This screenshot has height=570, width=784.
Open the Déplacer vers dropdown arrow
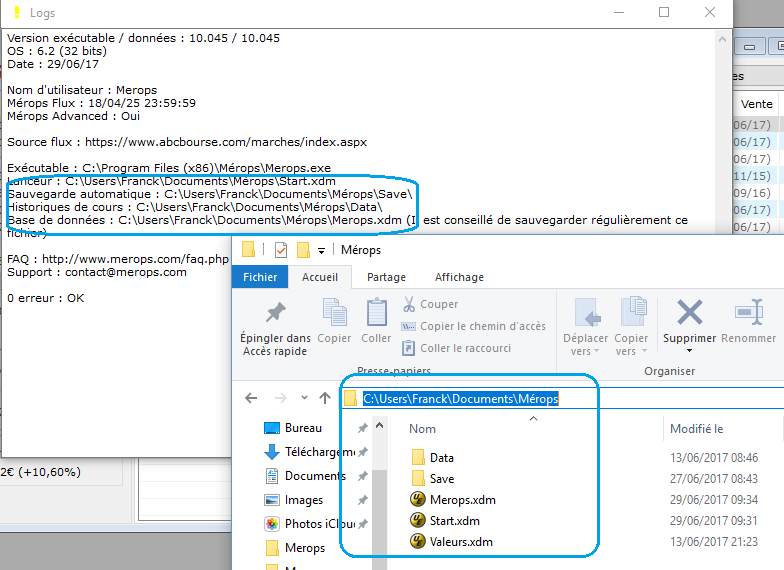click(596, 351)
